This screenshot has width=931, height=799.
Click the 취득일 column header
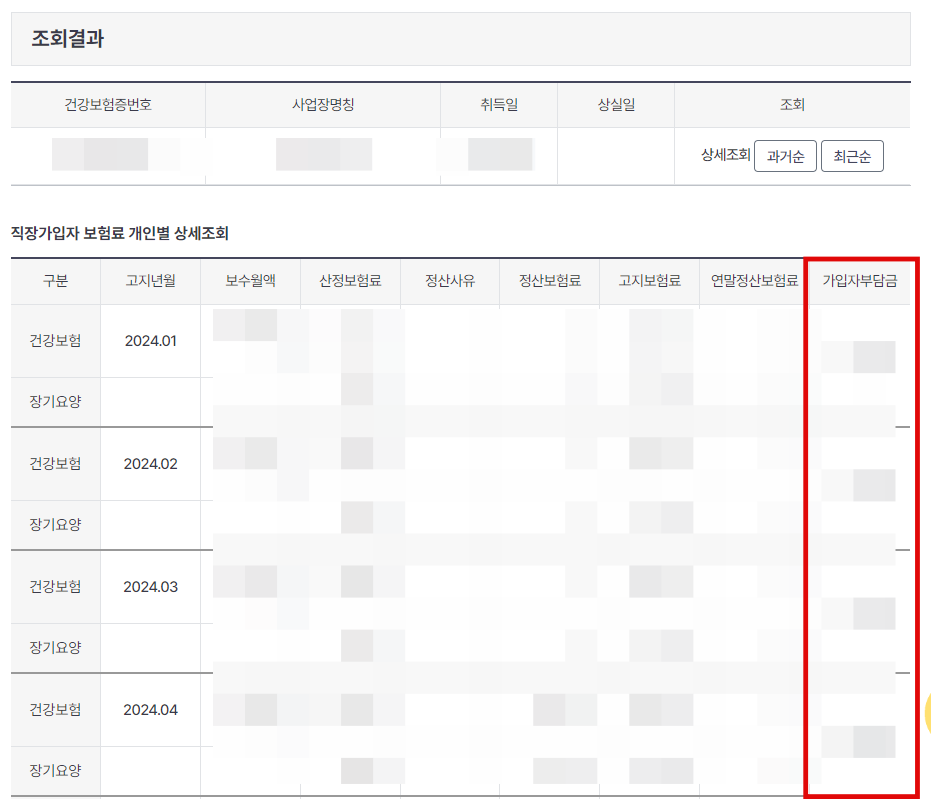tap(497, 105)
